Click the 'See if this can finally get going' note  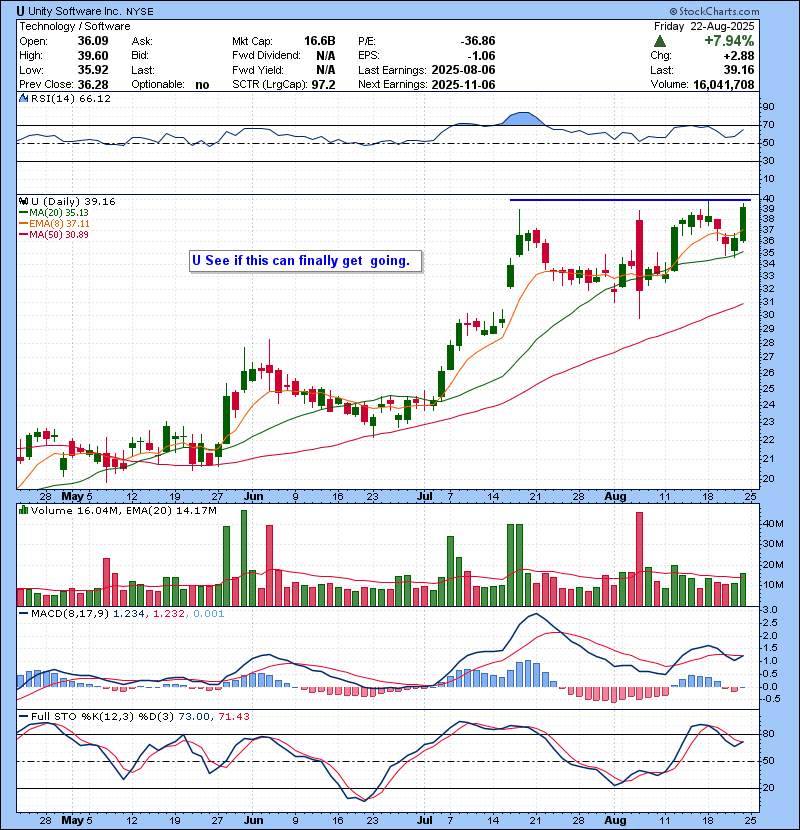(307, 260)
